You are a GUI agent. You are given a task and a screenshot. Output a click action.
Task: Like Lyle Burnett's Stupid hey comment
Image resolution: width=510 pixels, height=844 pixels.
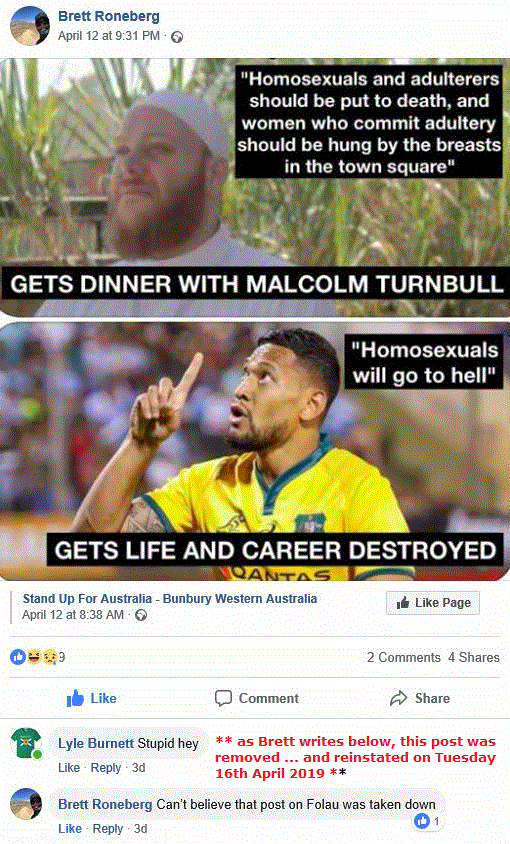(69, 768)
